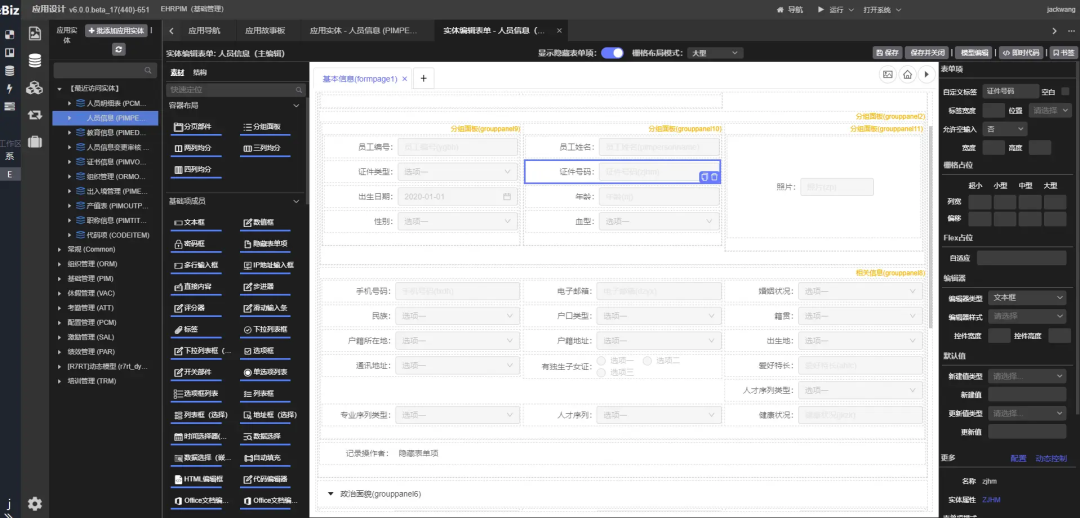Add a new form page with plus icon
The image size is (1080, 518).
coord(423,78)
